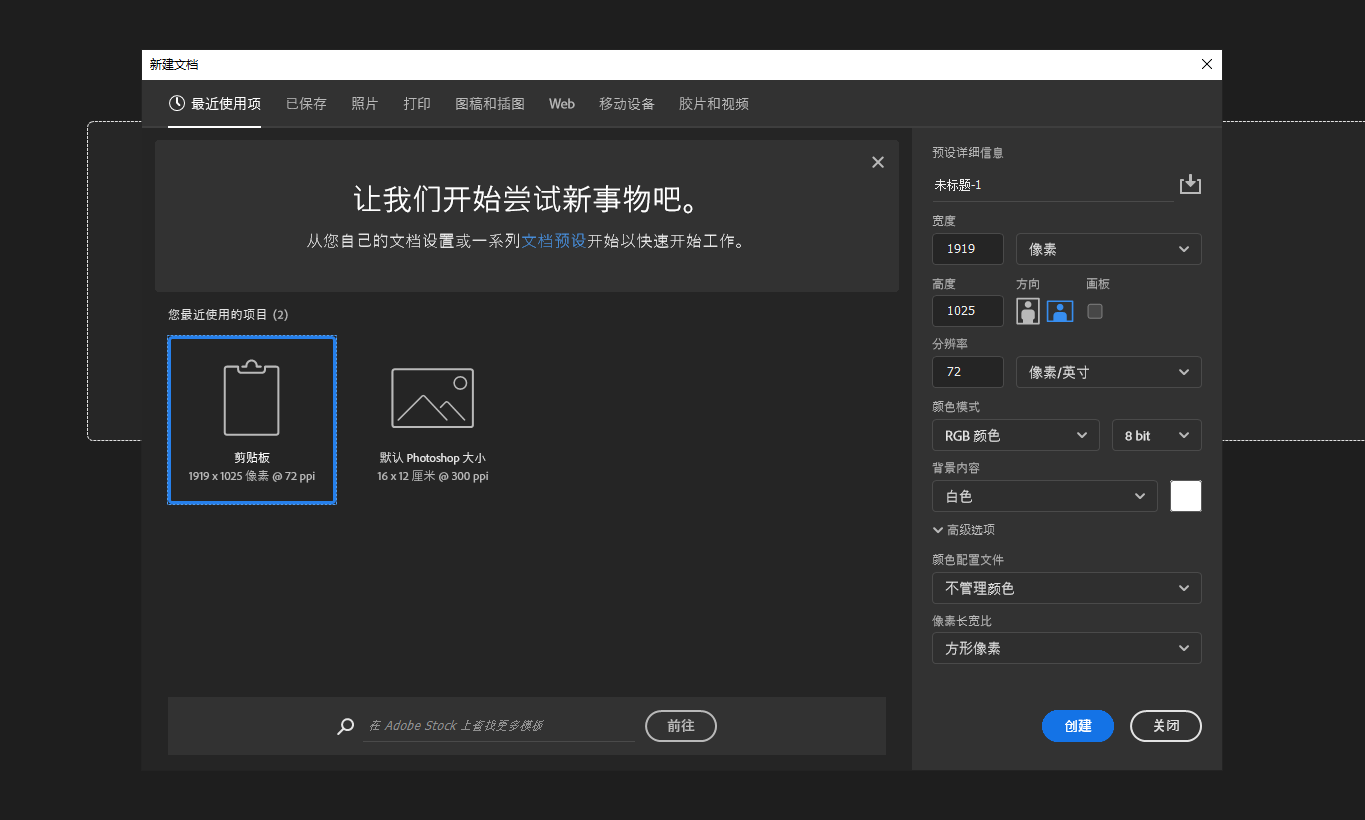Open the 像素/英寸 resolution unit dropdown
The width and height of the screenshot is (1365, 820).
click(1108, 371)
